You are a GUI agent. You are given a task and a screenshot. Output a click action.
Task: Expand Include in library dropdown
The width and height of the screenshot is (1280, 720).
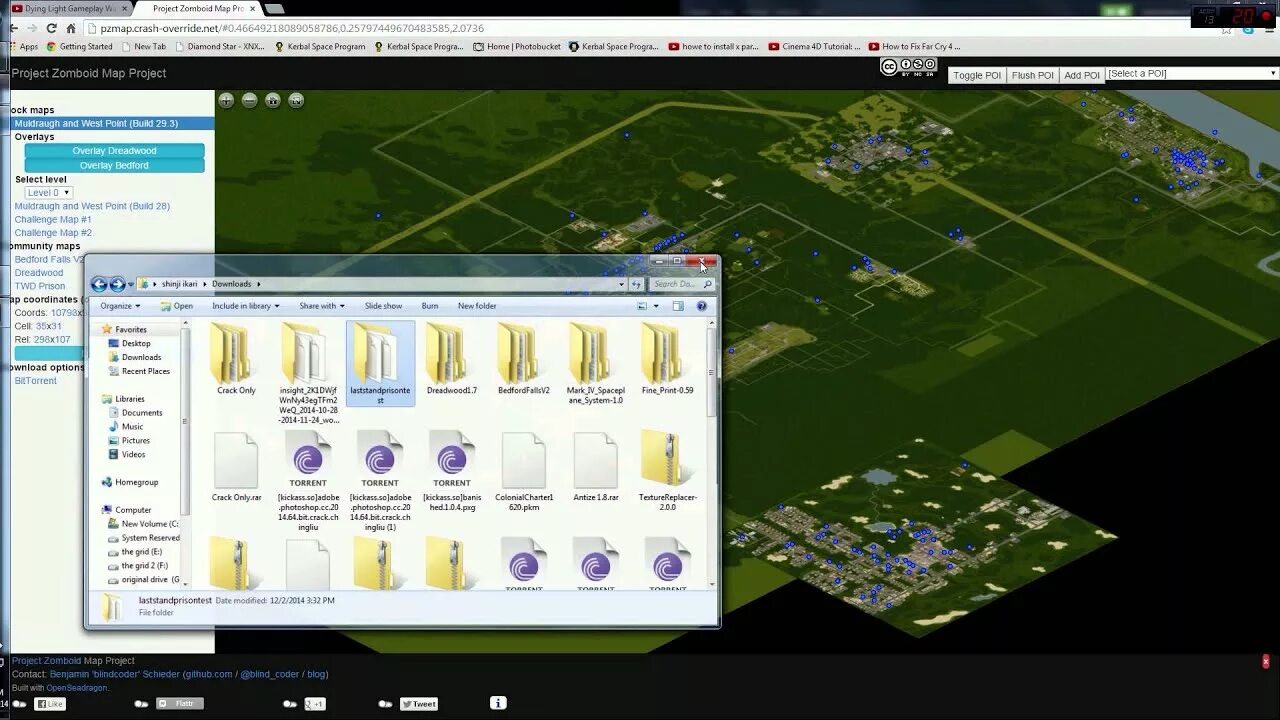point(246,306)
